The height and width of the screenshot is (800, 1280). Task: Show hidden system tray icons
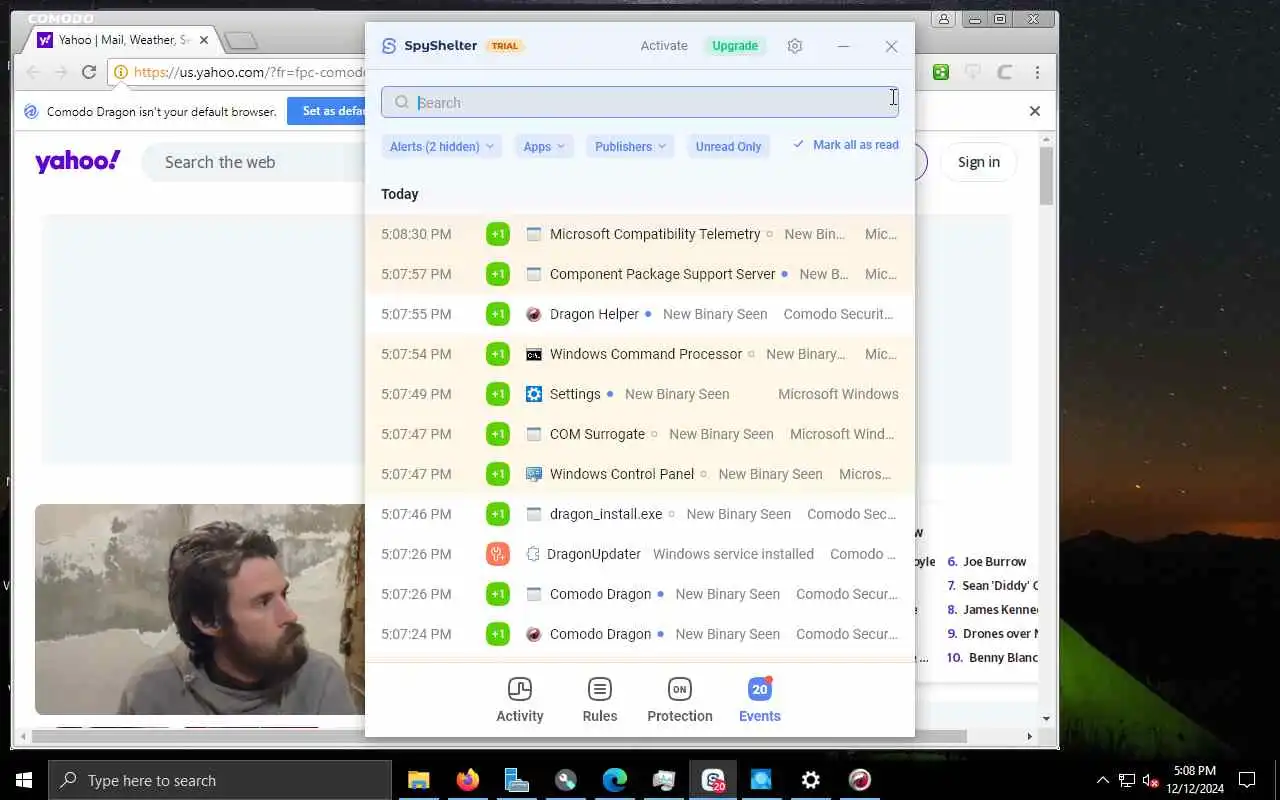[x=1103, y=780]
